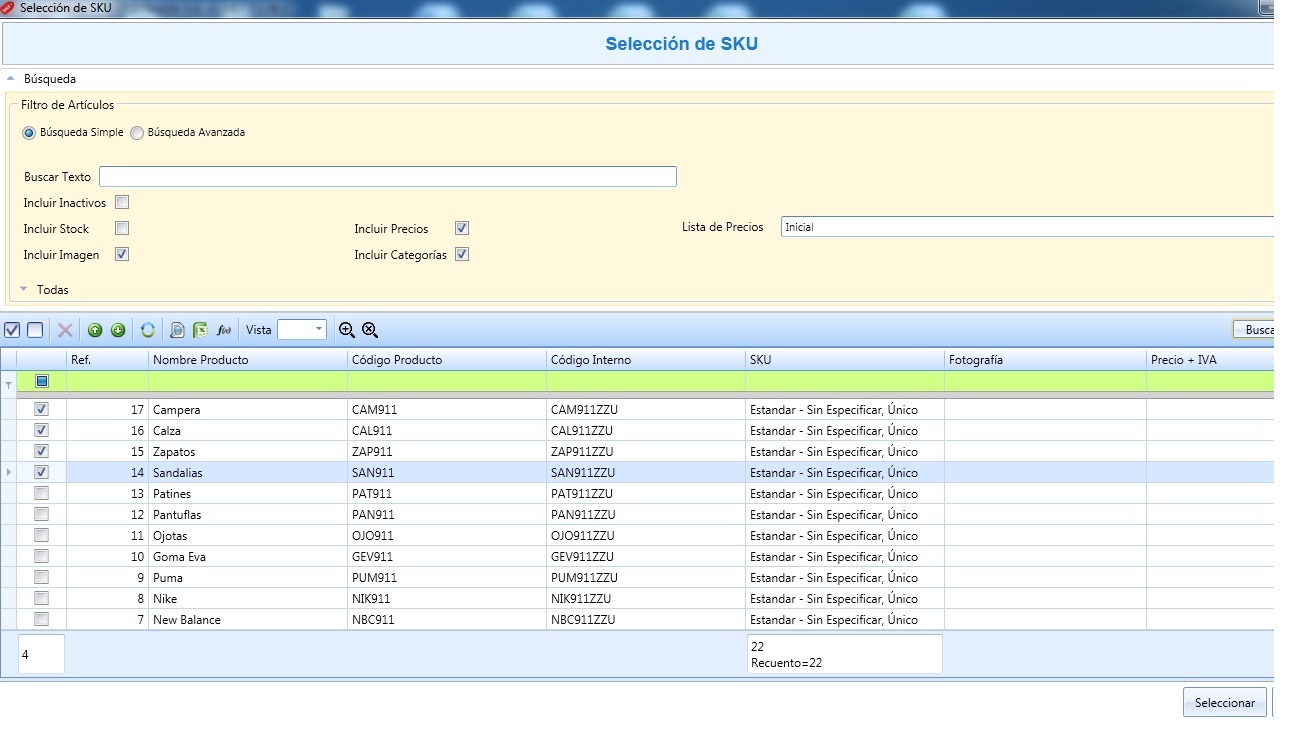
Task: Sort by Precio + IVA column header
Action: pyautogui.click(x=1210, y=360)
